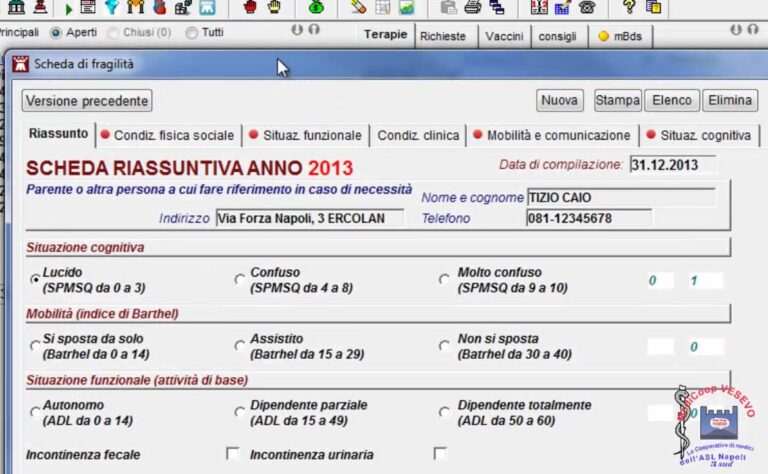Click the telephone icon in toolbar
The height and width of the screenshot is (474, 768).
coord(587,7)
